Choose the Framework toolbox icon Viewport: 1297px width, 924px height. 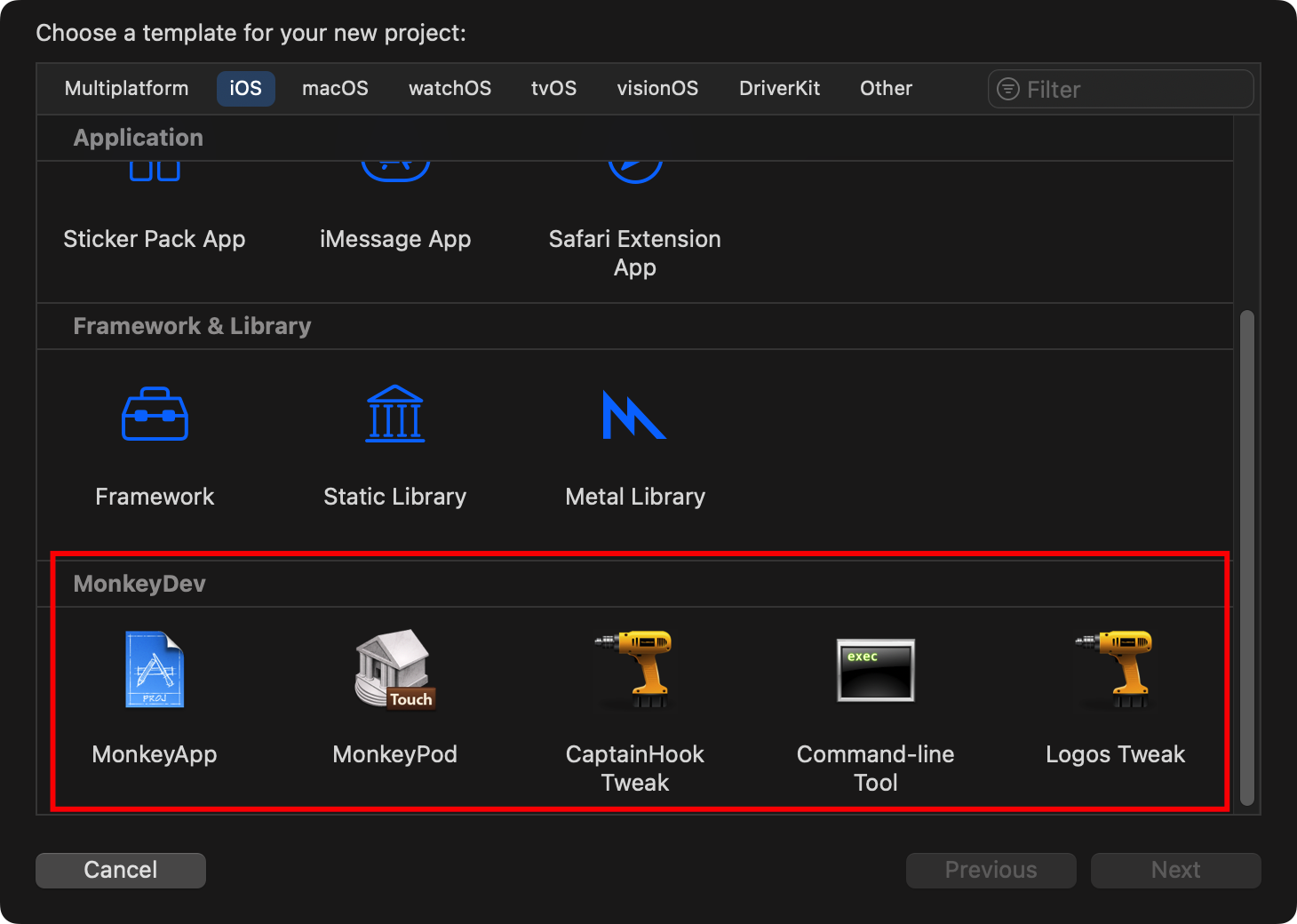point(155,413)
